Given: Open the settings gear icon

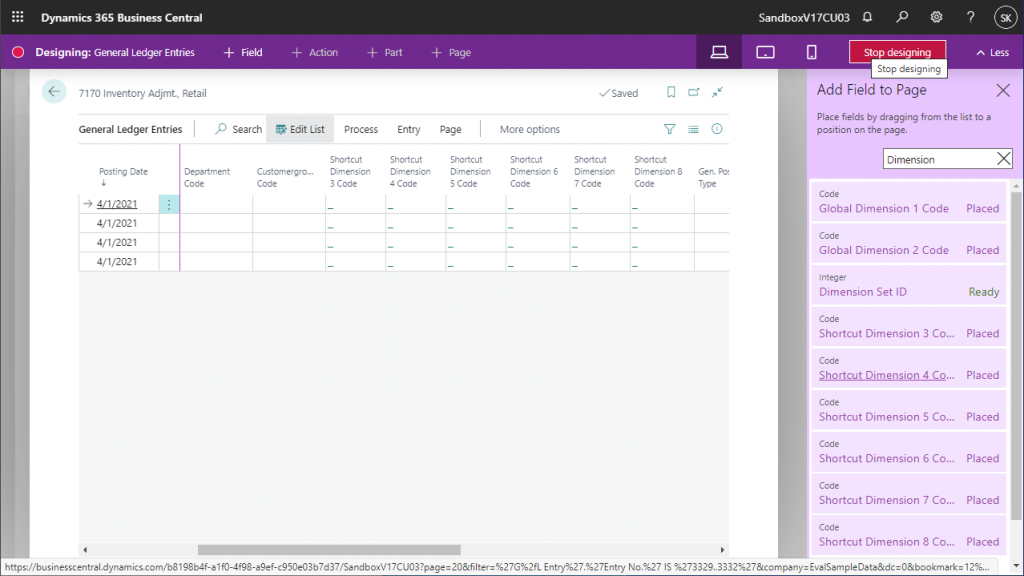Looking at the screenshot, I should pos(936,17).
